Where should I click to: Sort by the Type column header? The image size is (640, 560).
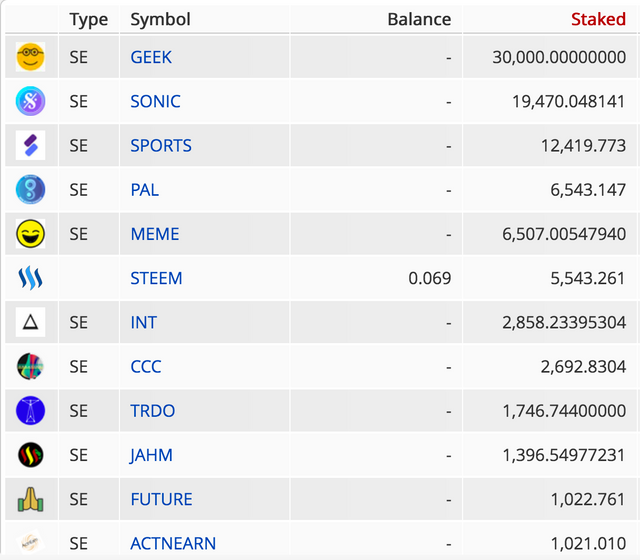(89, 20)
